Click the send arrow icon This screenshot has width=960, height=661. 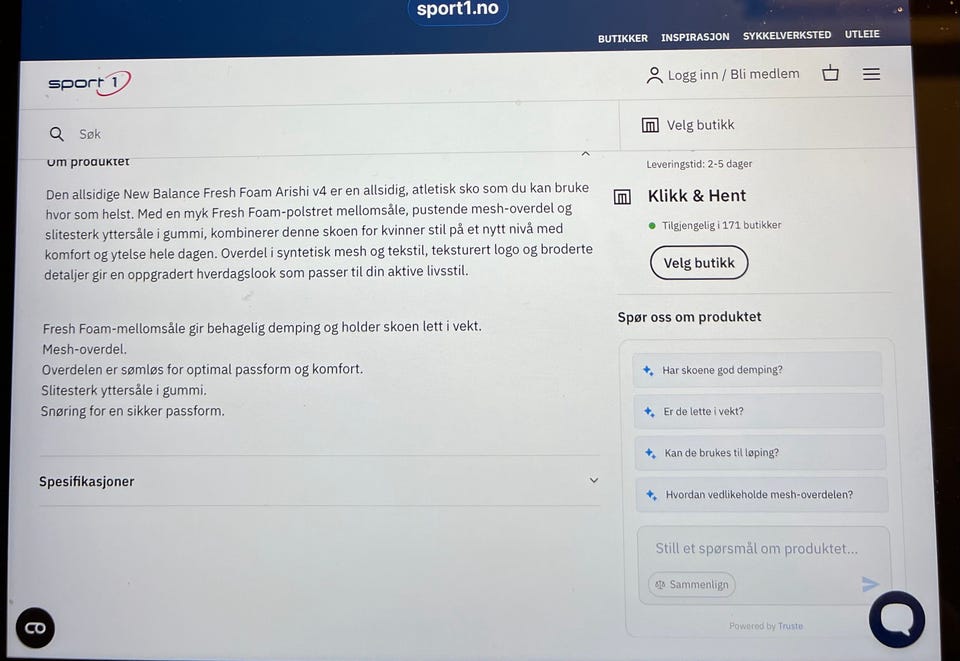coord(870,584)
